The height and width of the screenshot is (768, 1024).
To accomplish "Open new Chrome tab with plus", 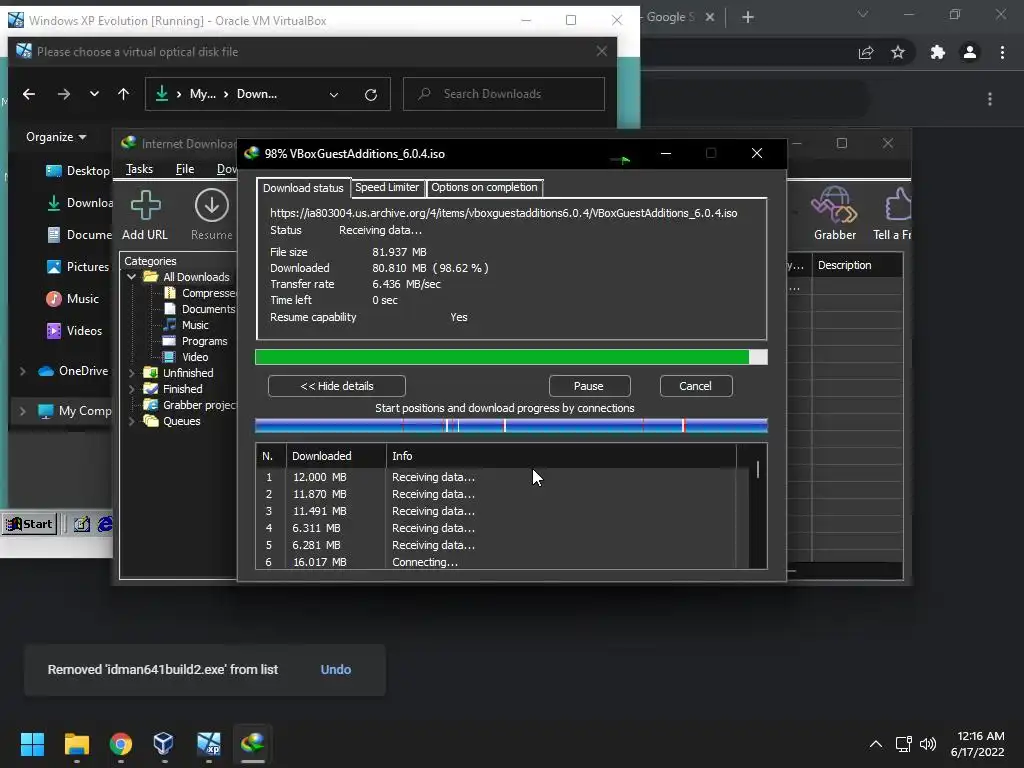I will 748,17.
